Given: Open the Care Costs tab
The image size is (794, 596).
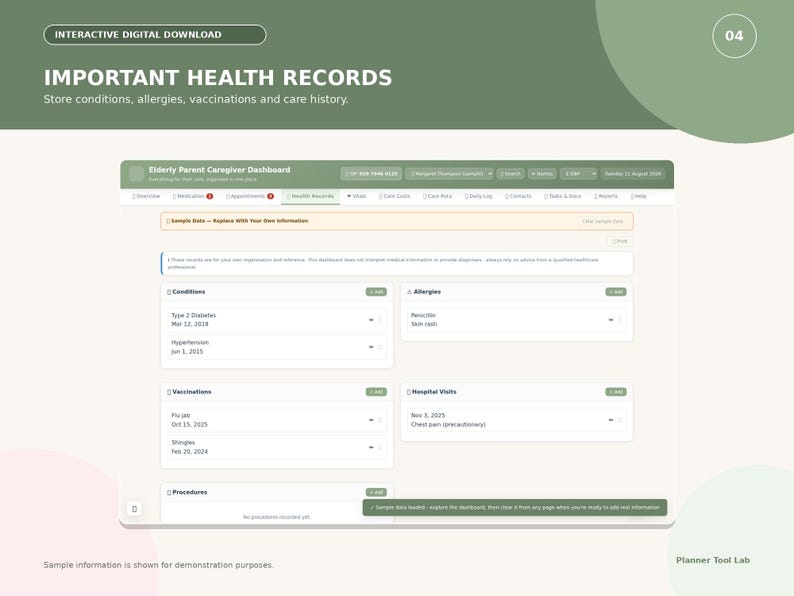Looking at the screenshot, I should pos(394,196).
